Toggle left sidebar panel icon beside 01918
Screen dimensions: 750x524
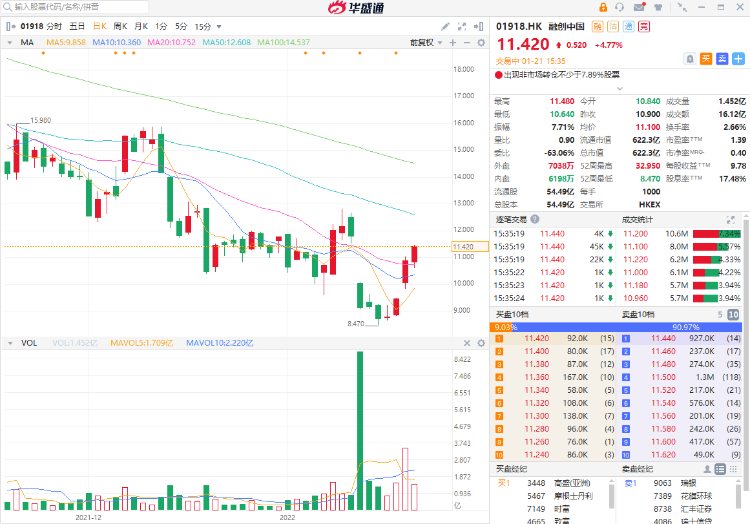coord(11,26)
